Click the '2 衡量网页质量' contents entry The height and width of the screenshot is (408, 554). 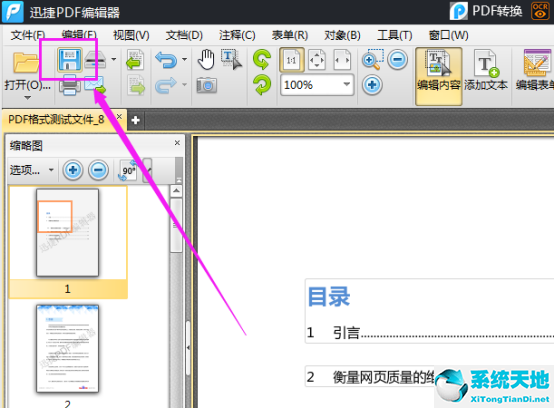click(x=371, y=377)
